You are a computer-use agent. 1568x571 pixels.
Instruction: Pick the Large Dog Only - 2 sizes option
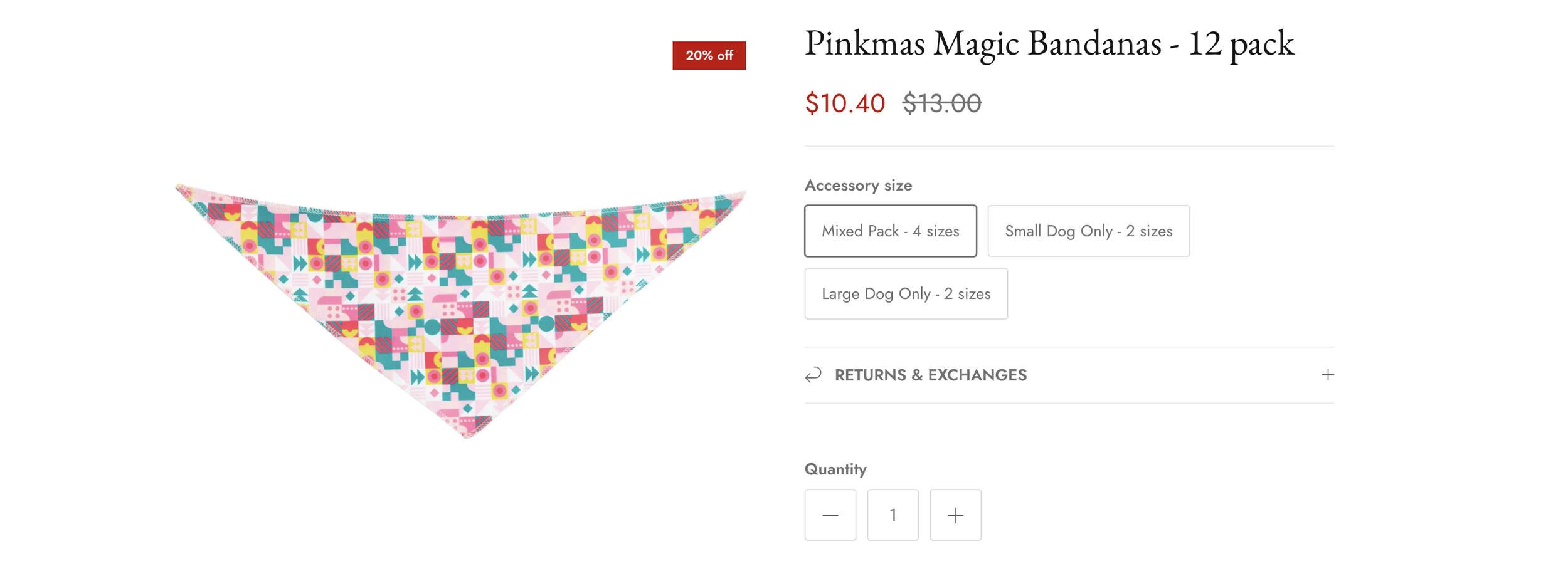point(906,293)
